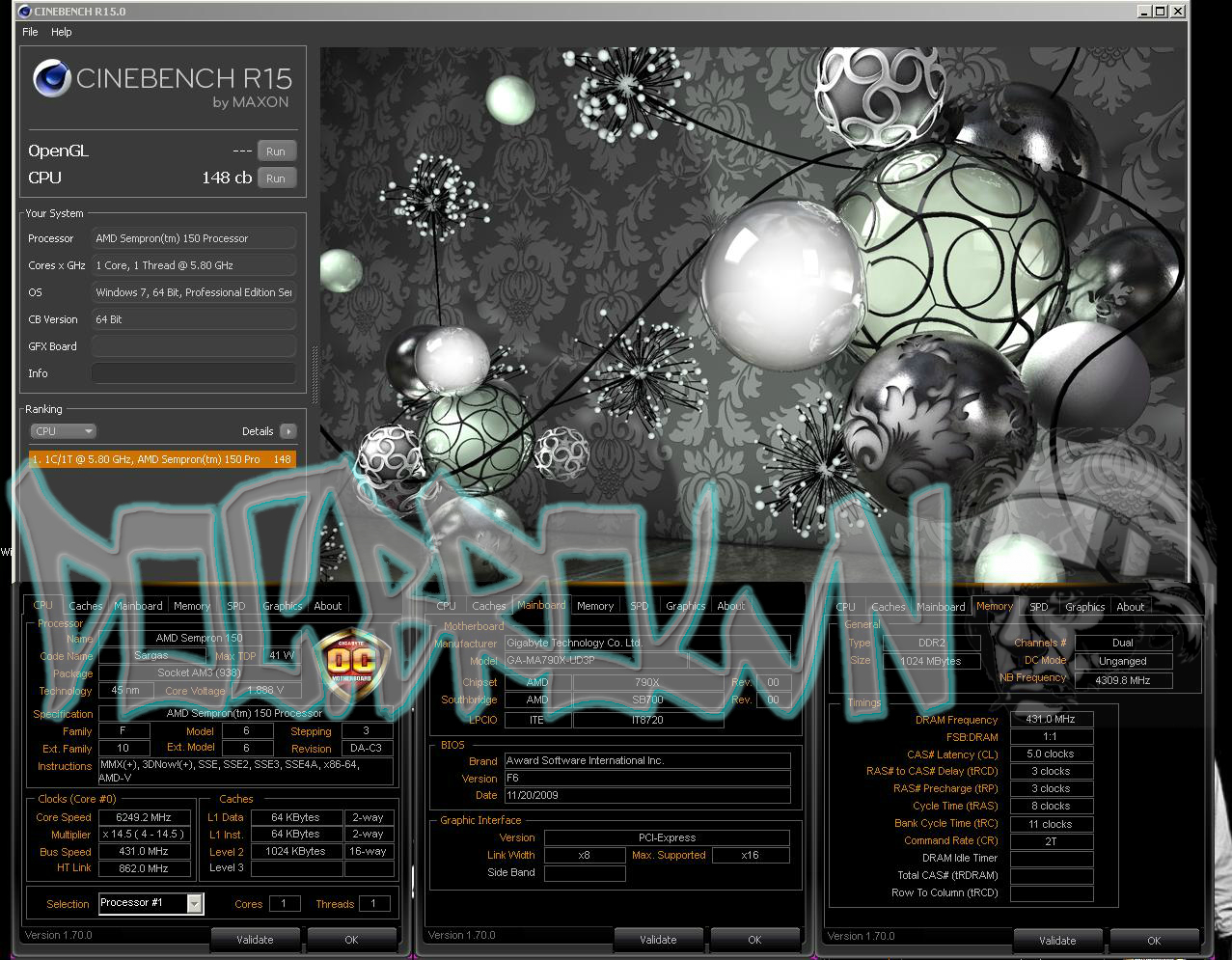1232x960 pixels.
Task: Open Processor #1 selection dropdown
Action: (151, 903)
